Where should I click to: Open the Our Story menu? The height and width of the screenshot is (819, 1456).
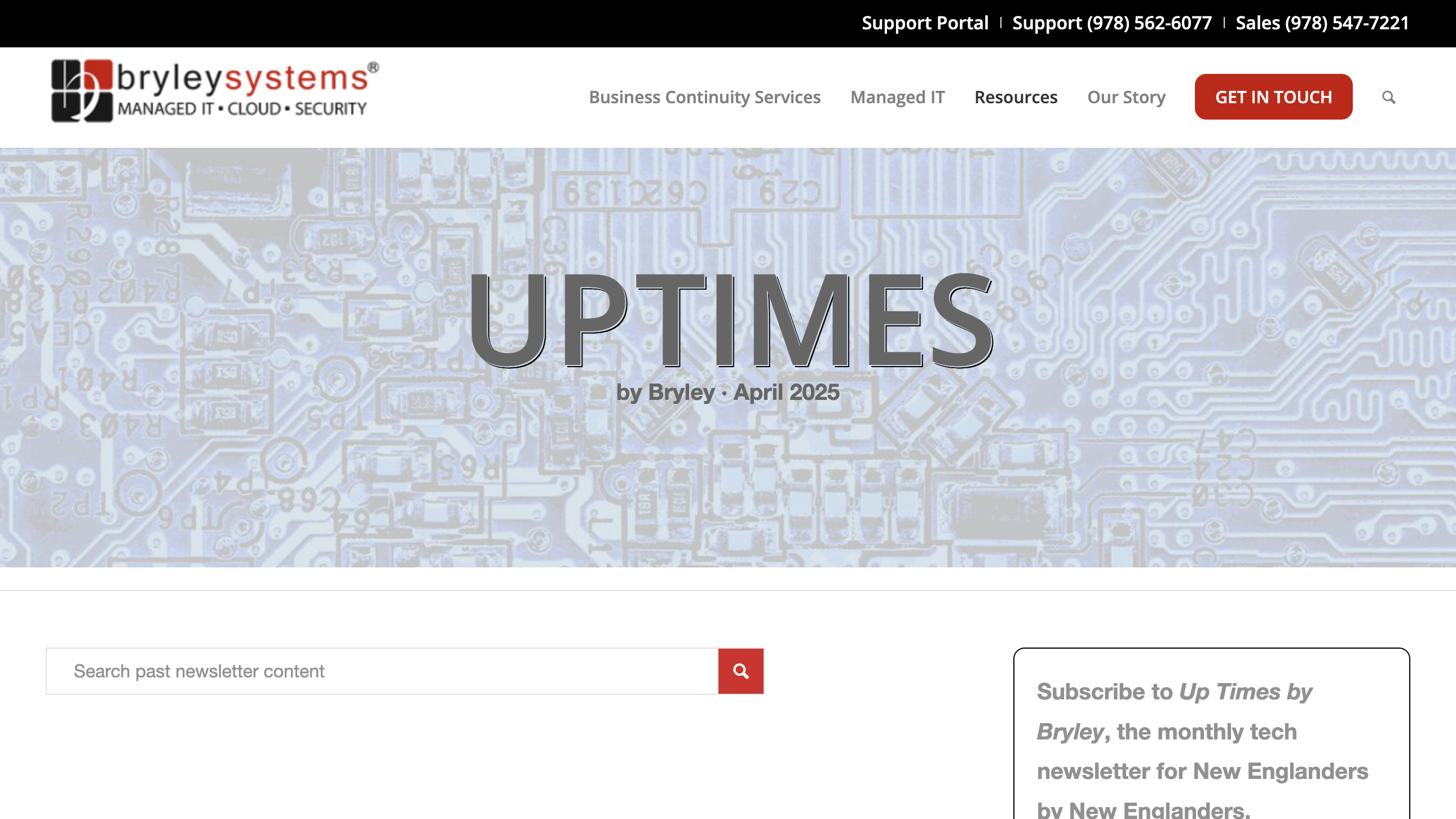tap(1126, 97)
